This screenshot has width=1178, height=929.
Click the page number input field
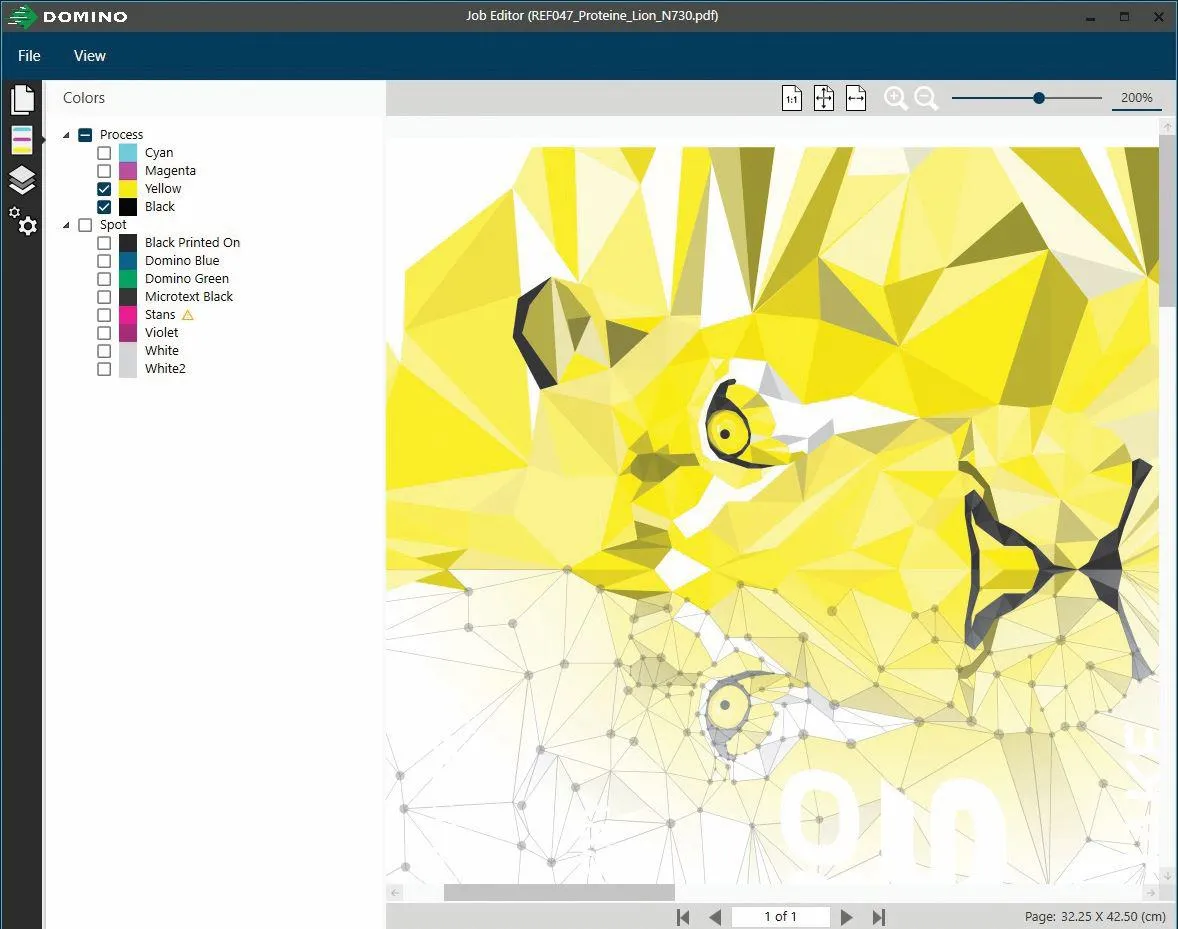780,917
